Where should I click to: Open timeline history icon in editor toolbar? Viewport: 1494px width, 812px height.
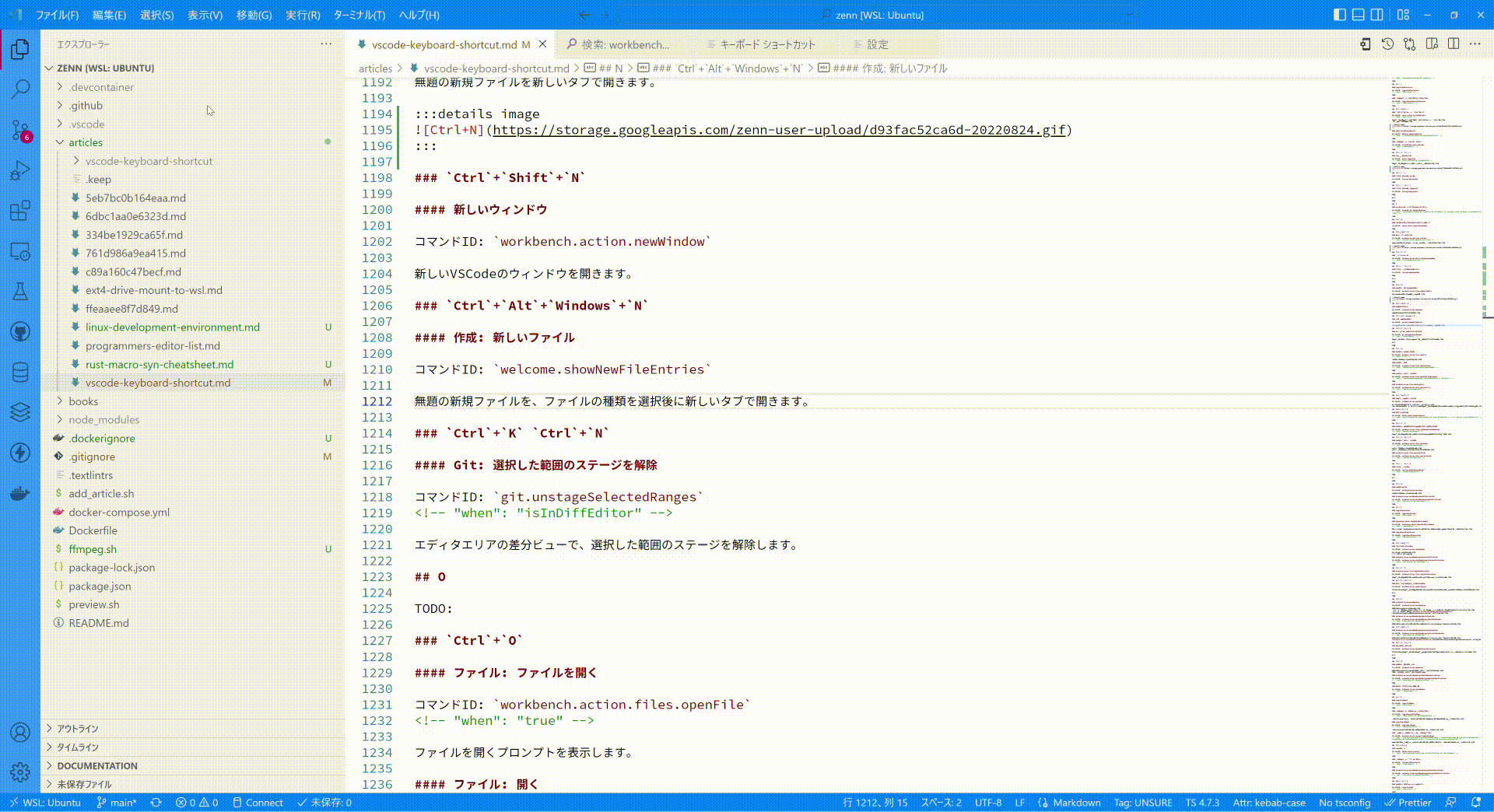(1387, 44)
